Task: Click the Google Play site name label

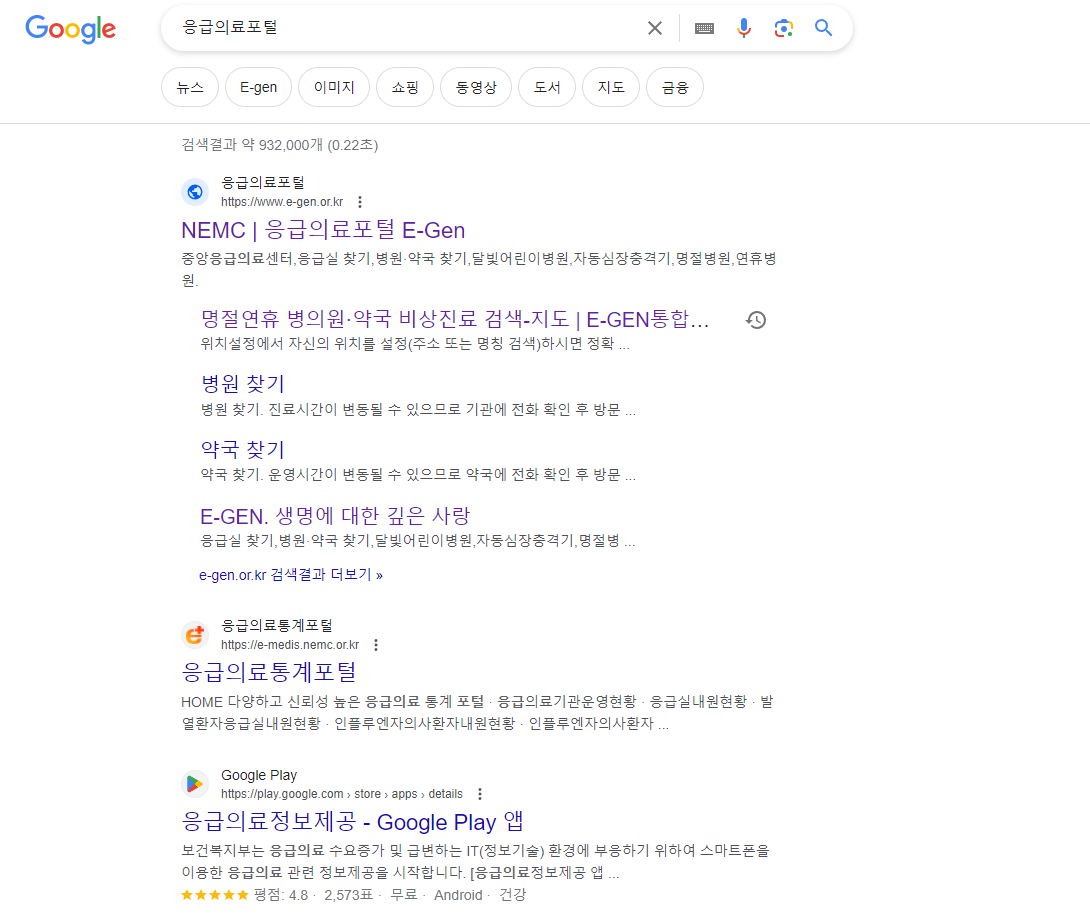Action: tap(259, 775)
